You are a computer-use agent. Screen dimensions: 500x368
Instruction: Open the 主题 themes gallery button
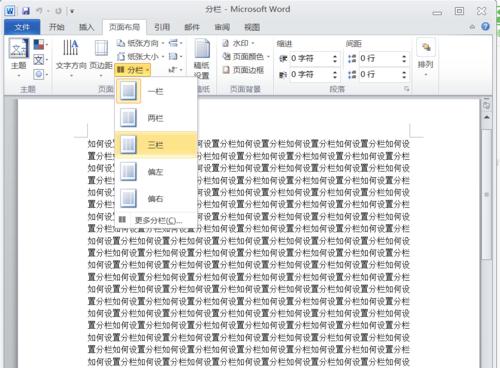pos(19,57)
